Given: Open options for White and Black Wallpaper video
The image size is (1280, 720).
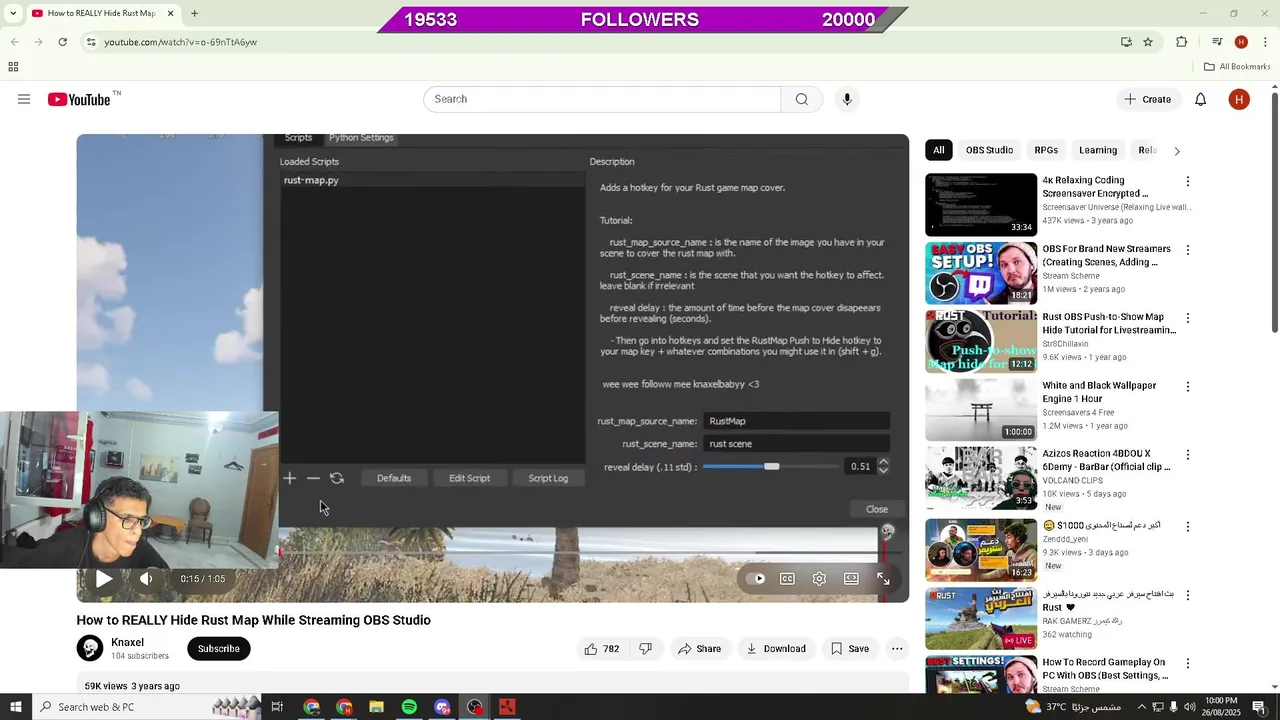Looking at the screenshot, I should coord(1188,386).
